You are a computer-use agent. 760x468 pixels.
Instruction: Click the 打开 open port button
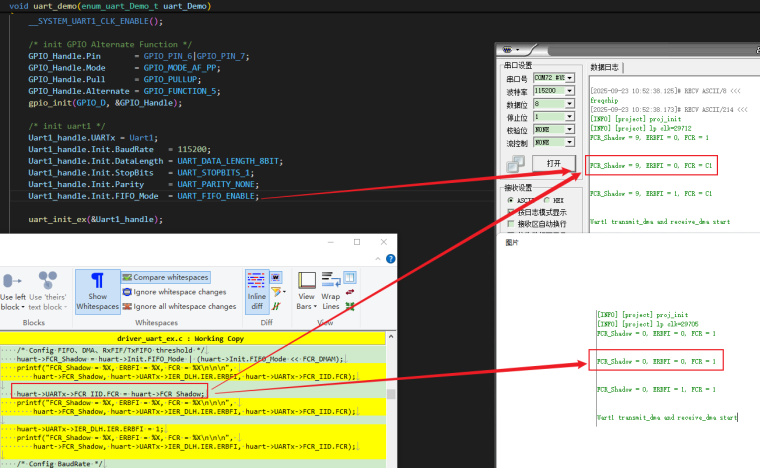pyautogui.click(x=554, y=164)
